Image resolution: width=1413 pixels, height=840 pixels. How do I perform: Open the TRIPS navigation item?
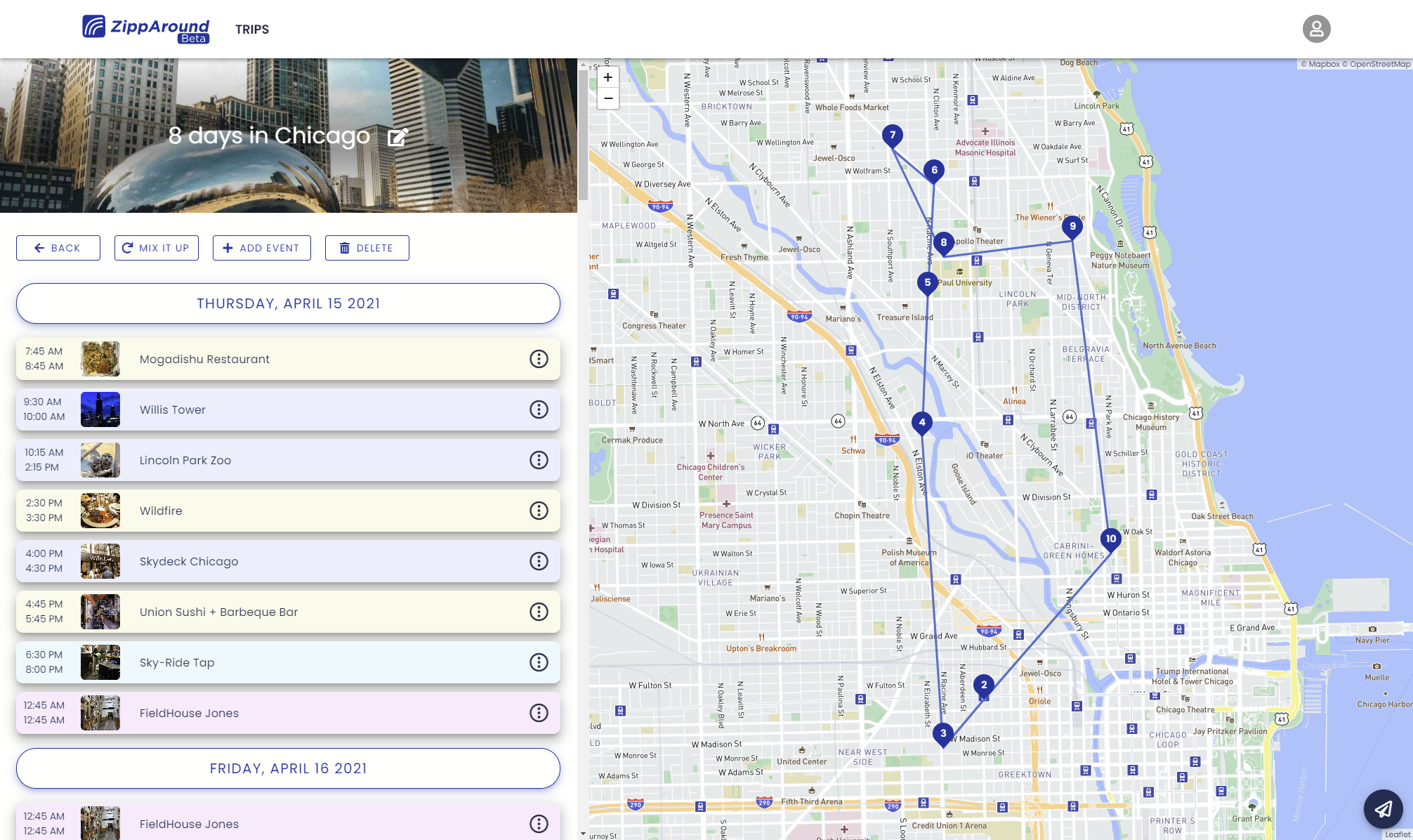(252, 29)
